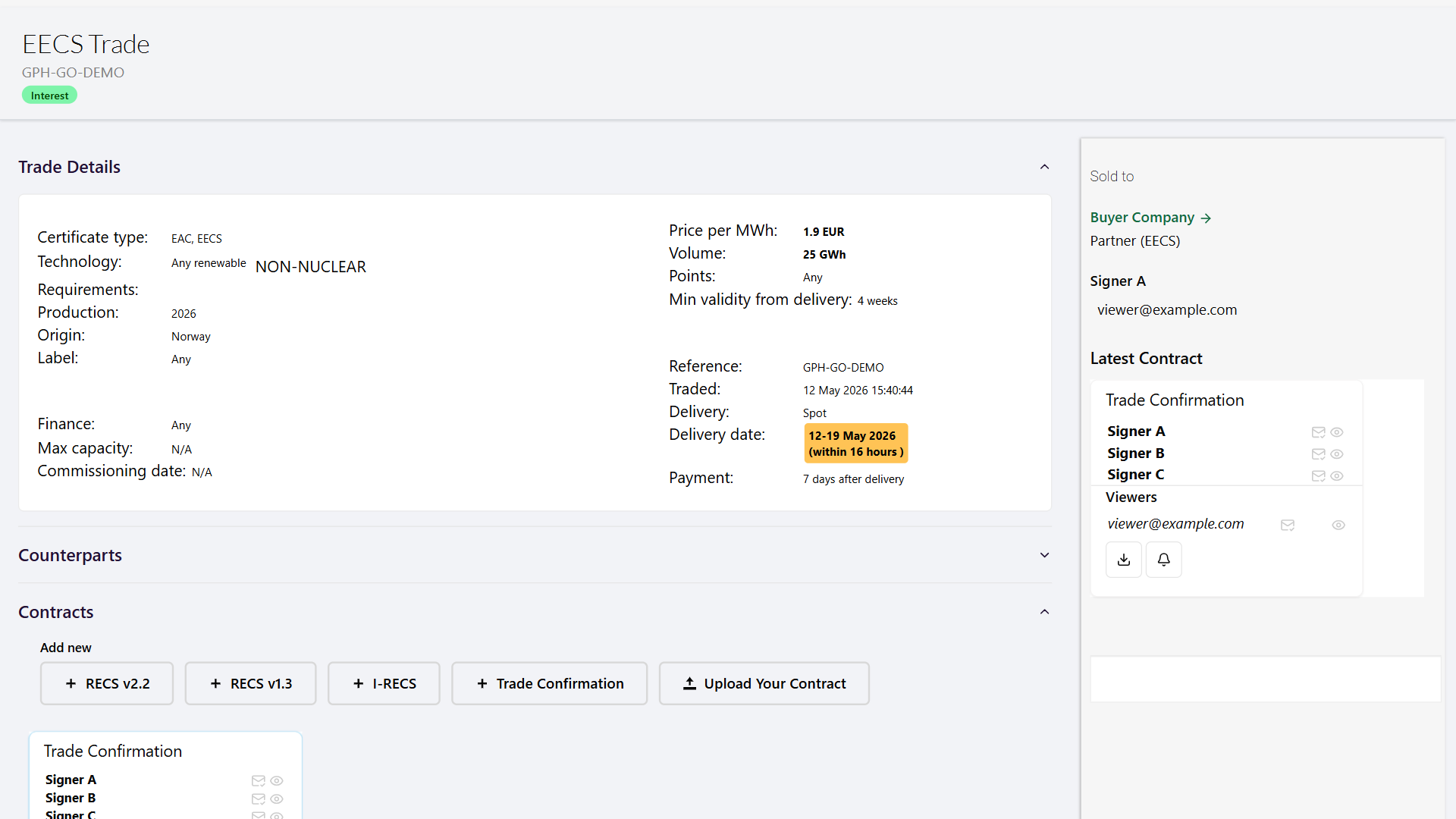Click the Contracts heading
1456x819 pixels.
click(55, 612)
